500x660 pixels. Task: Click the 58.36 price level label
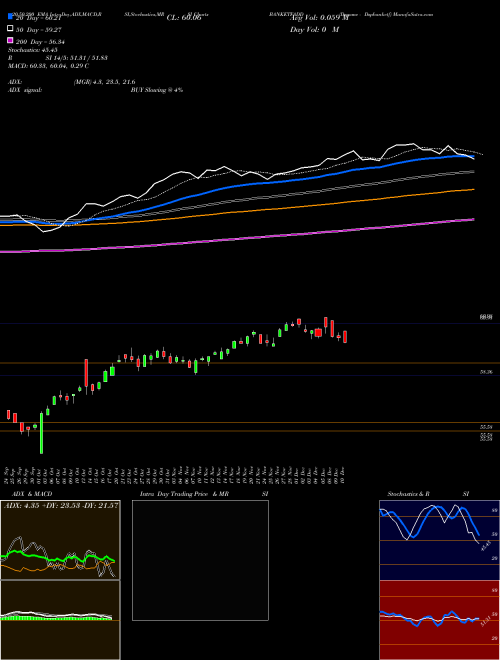[486, 372]
